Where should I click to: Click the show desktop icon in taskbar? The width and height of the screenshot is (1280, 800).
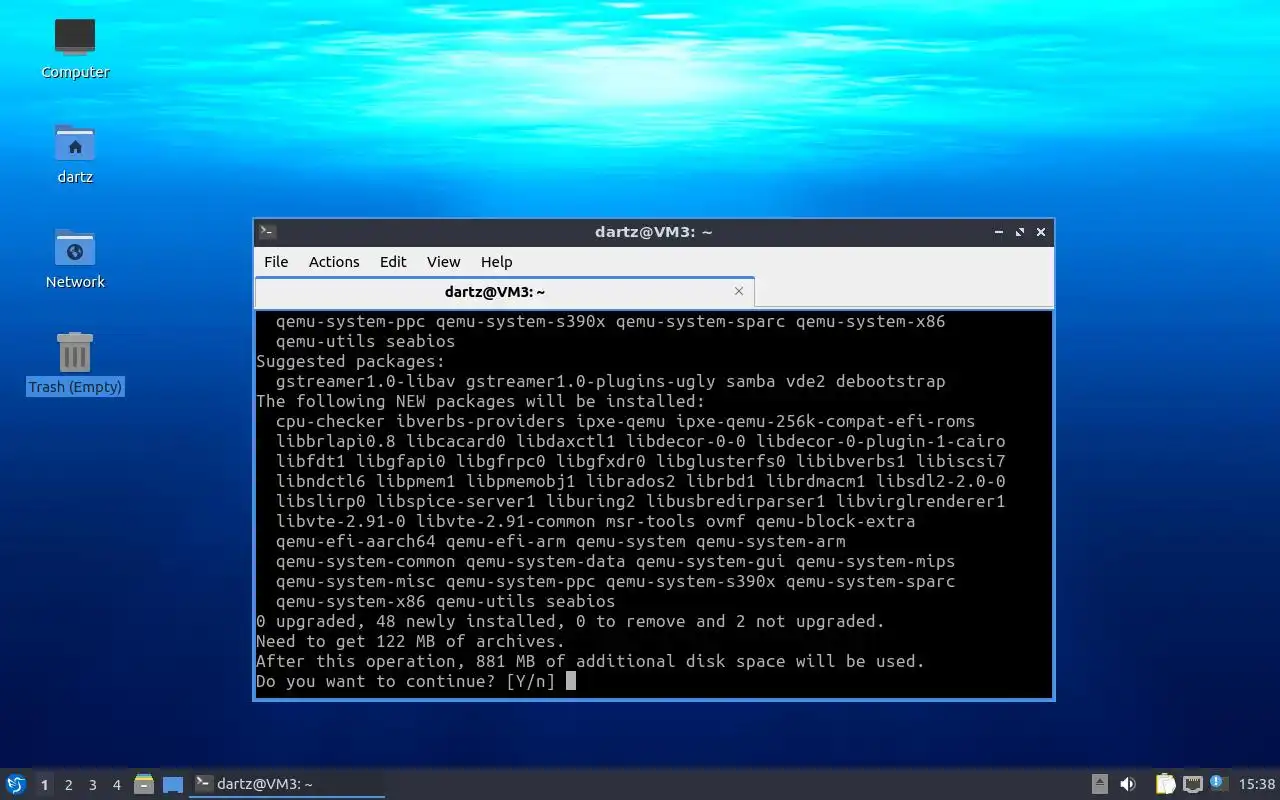pos(173,784)
